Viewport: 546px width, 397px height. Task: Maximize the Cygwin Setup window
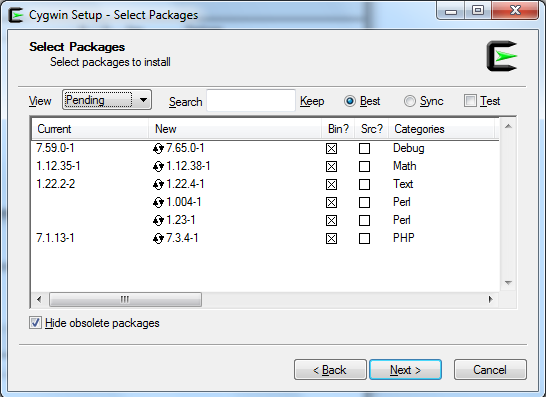tap(478, 11)
